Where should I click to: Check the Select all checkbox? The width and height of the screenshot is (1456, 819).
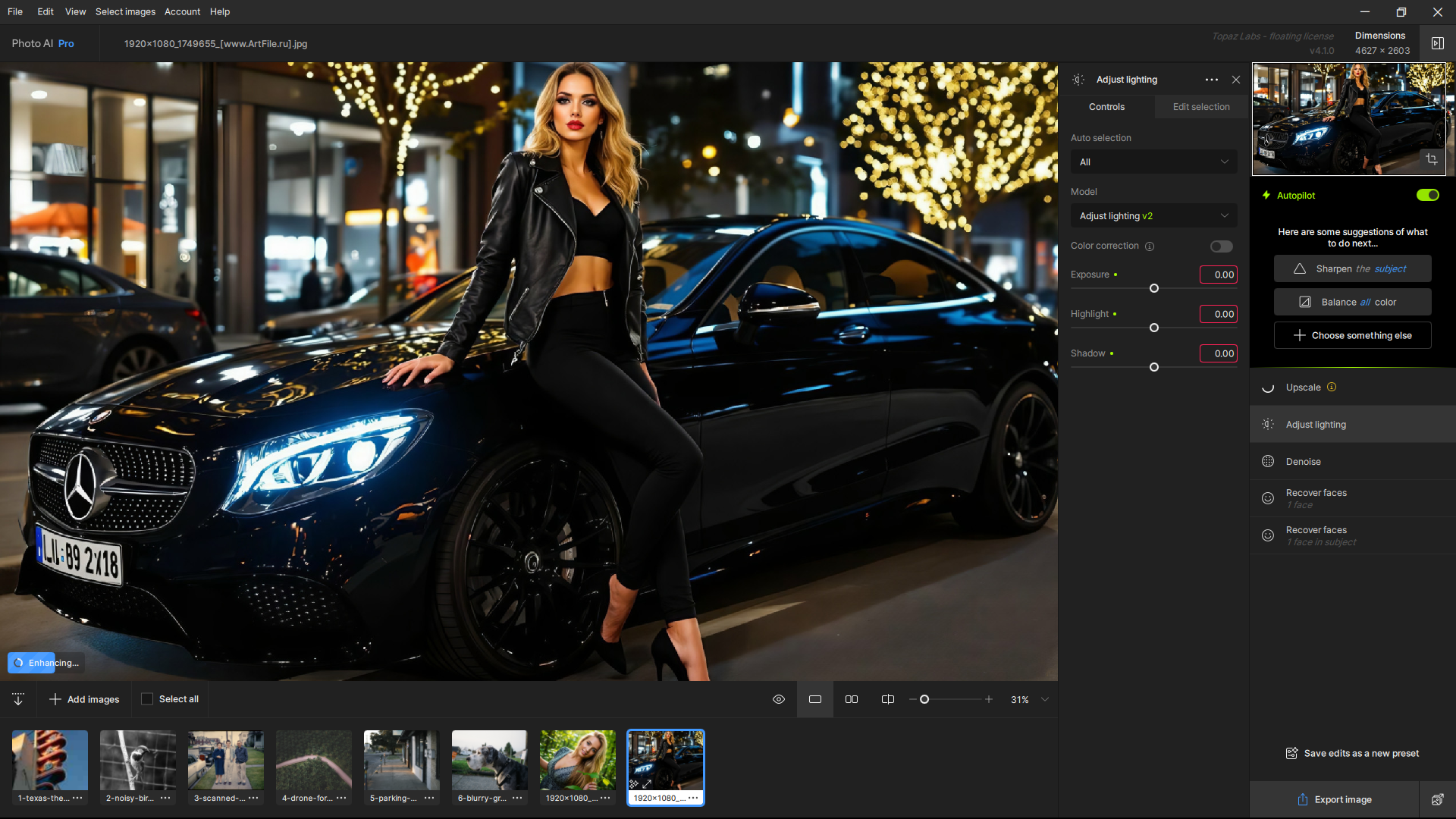coord(147,699)
